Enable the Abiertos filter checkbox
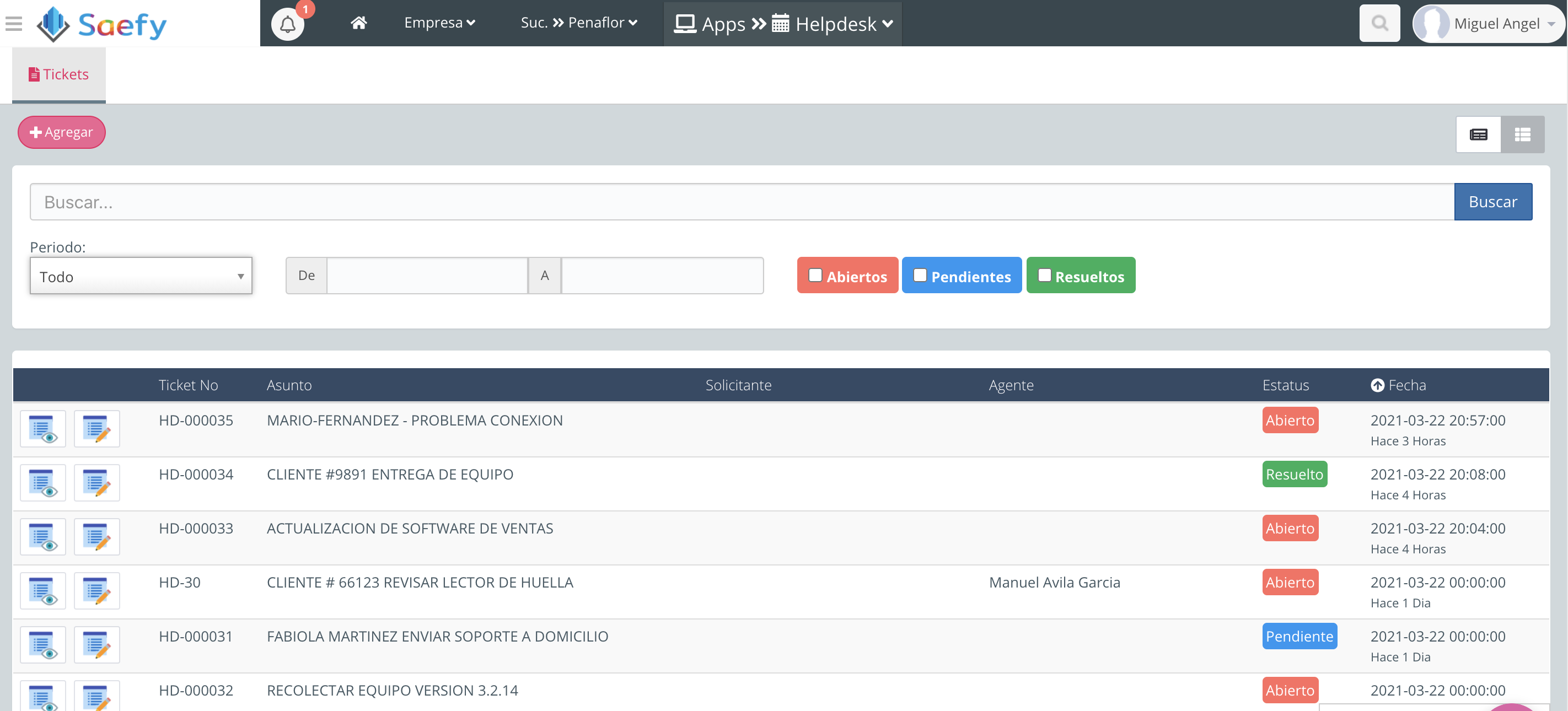Image resolution: width=1568 pixels, height=711 pixels. pyautogui.click(x=815, y=275)
